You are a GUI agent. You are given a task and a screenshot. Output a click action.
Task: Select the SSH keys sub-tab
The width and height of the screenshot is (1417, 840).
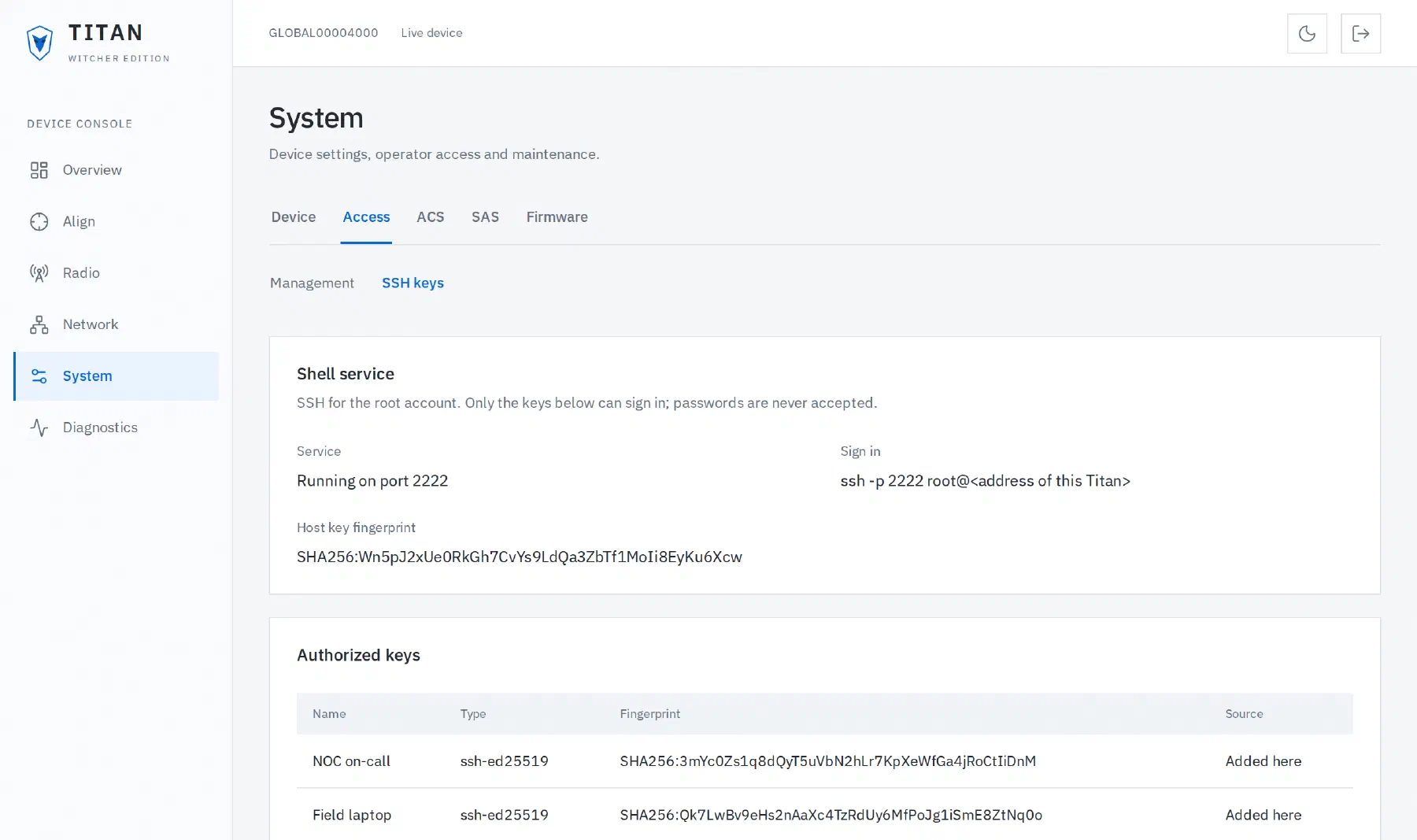coord(413,283)
